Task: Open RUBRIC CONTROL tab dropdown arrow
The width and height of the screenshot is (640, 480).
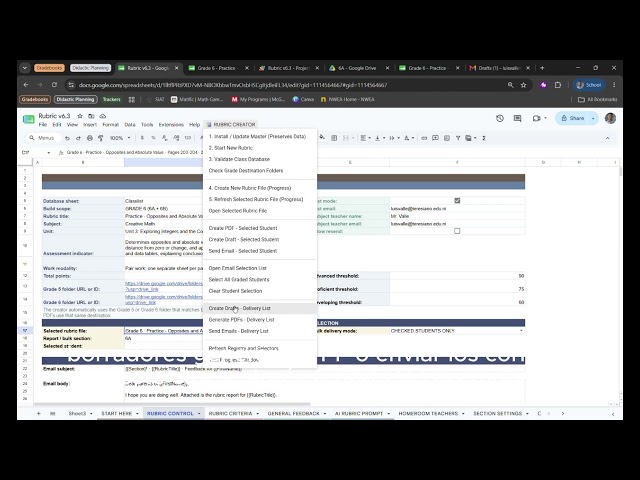Action: click(x=199, y=413)
